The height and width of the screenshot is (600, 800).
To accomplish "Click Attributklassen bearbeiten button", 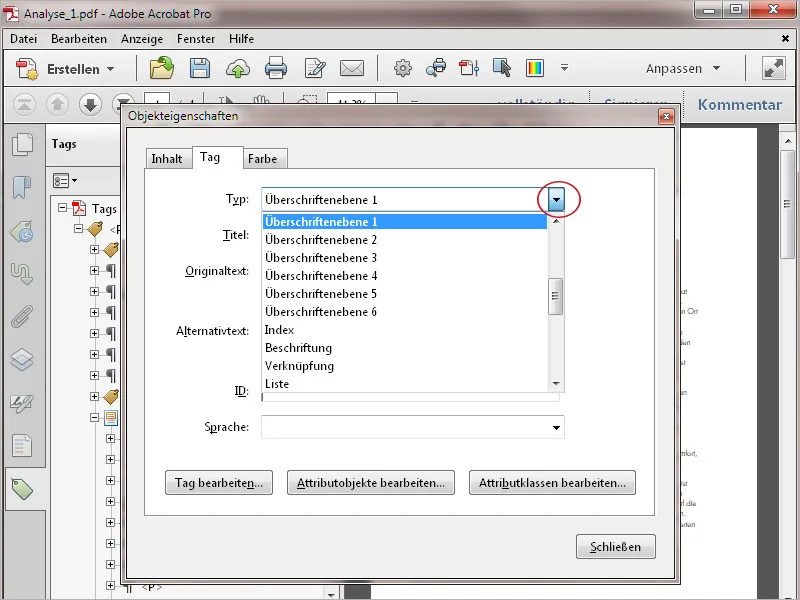I will coord(552,483).
